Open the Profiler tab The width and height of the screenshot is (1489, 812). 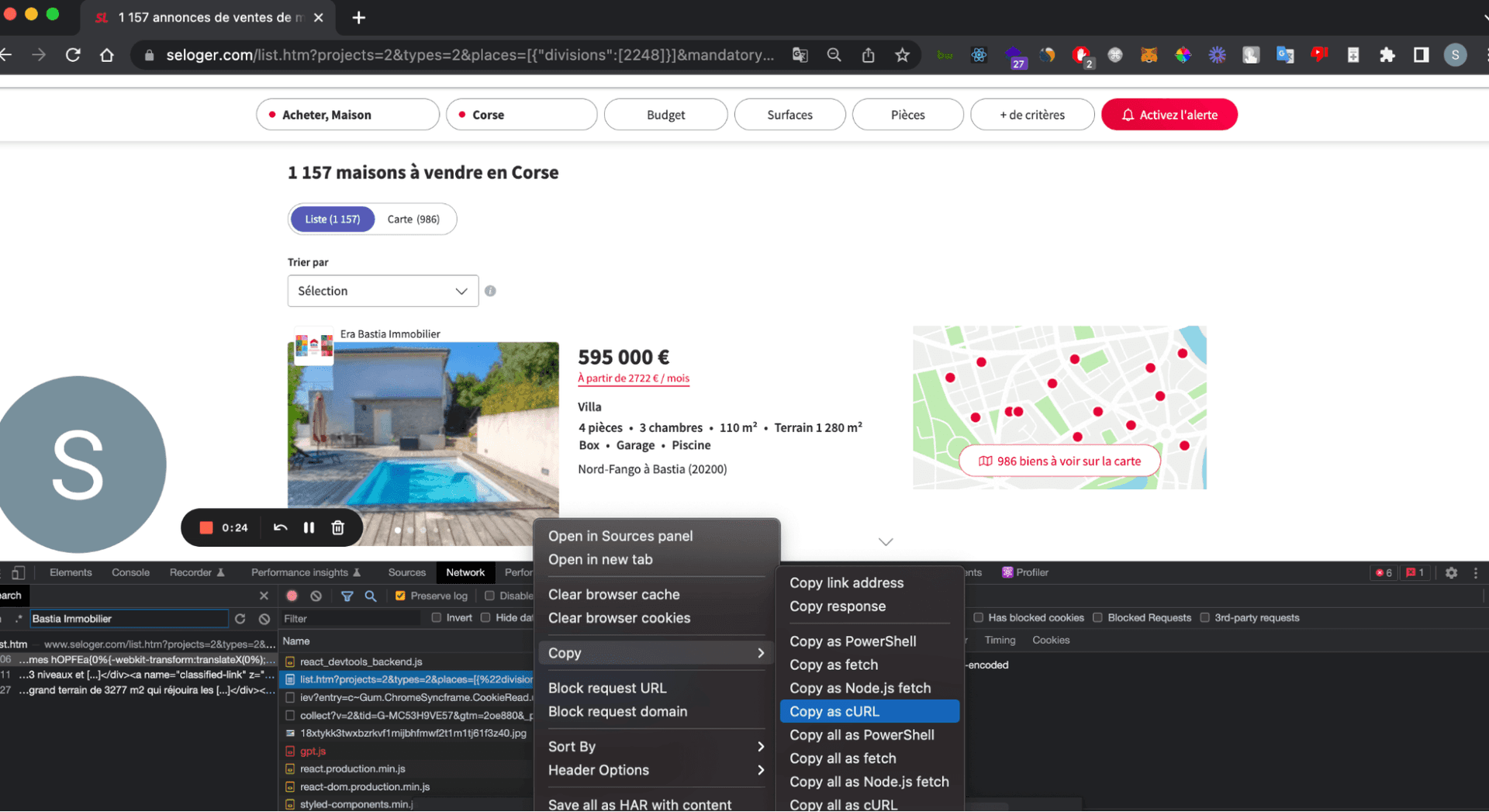click(x=1025, y=573)
